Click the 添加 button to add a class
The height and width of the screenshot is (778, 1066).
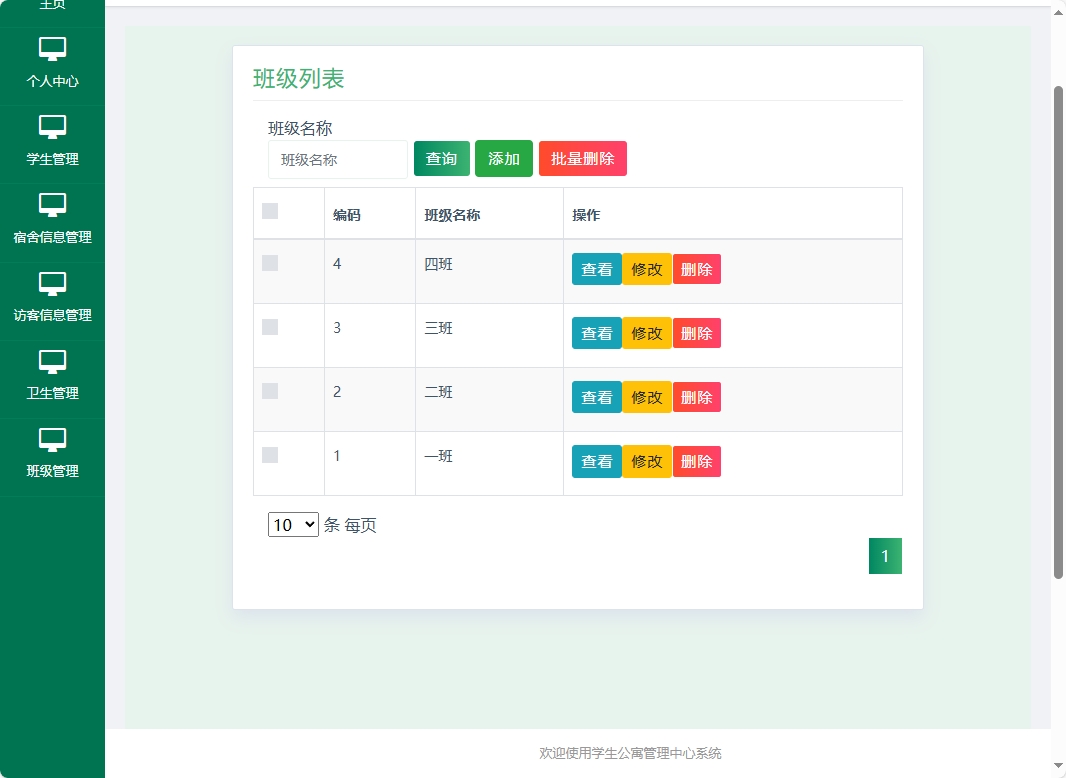click(504, 158)
